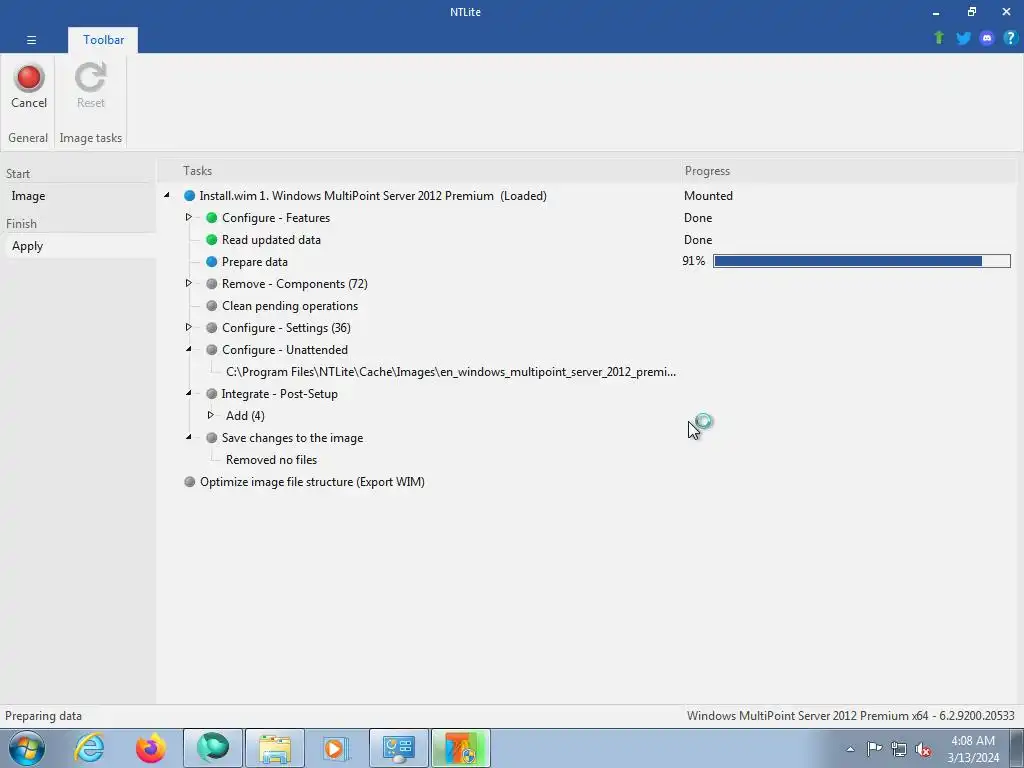Click the green update arrow icon
The height and width of the screenshot is (768, 1024).
tap(939, 38)
